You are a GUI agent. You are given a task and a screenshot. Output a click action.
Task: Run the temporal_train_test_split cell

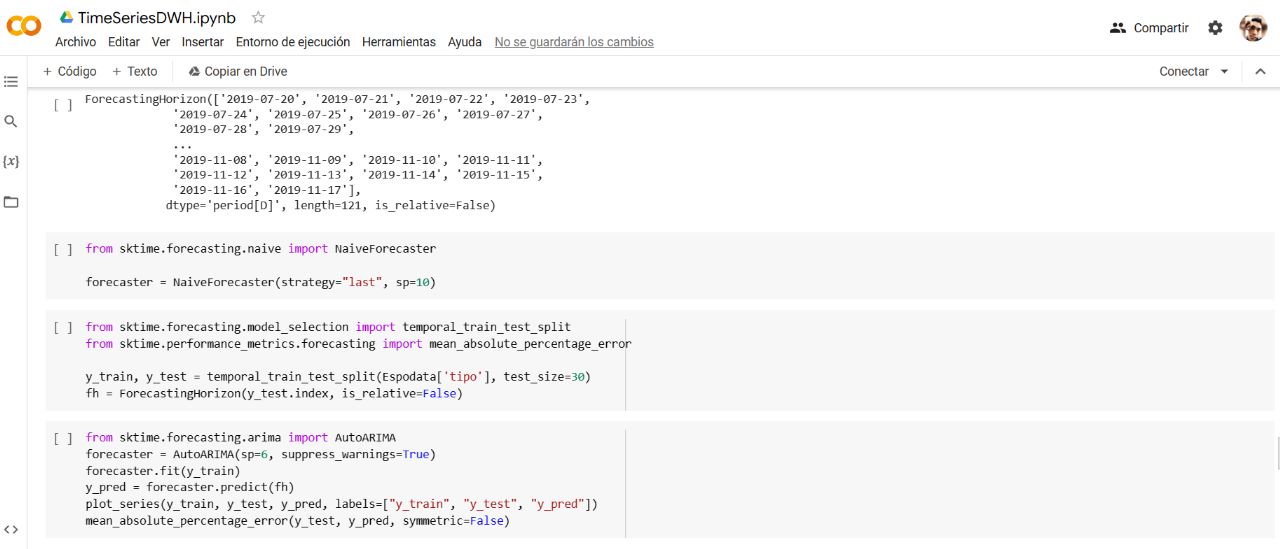coord(63,327)
